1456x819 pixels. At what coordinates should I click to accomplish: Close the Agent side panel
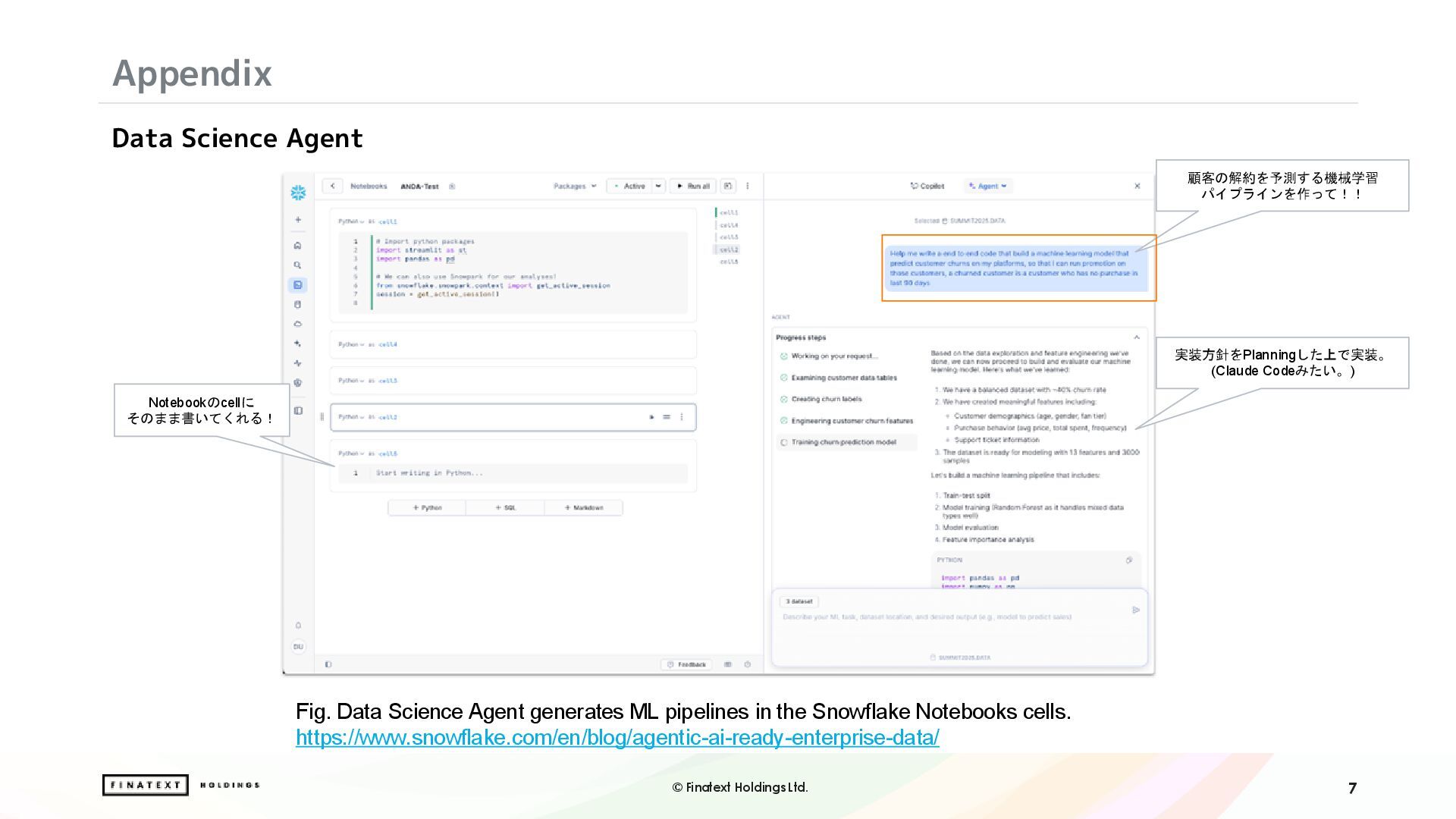pyautogui.click(x=1137, y=186)
